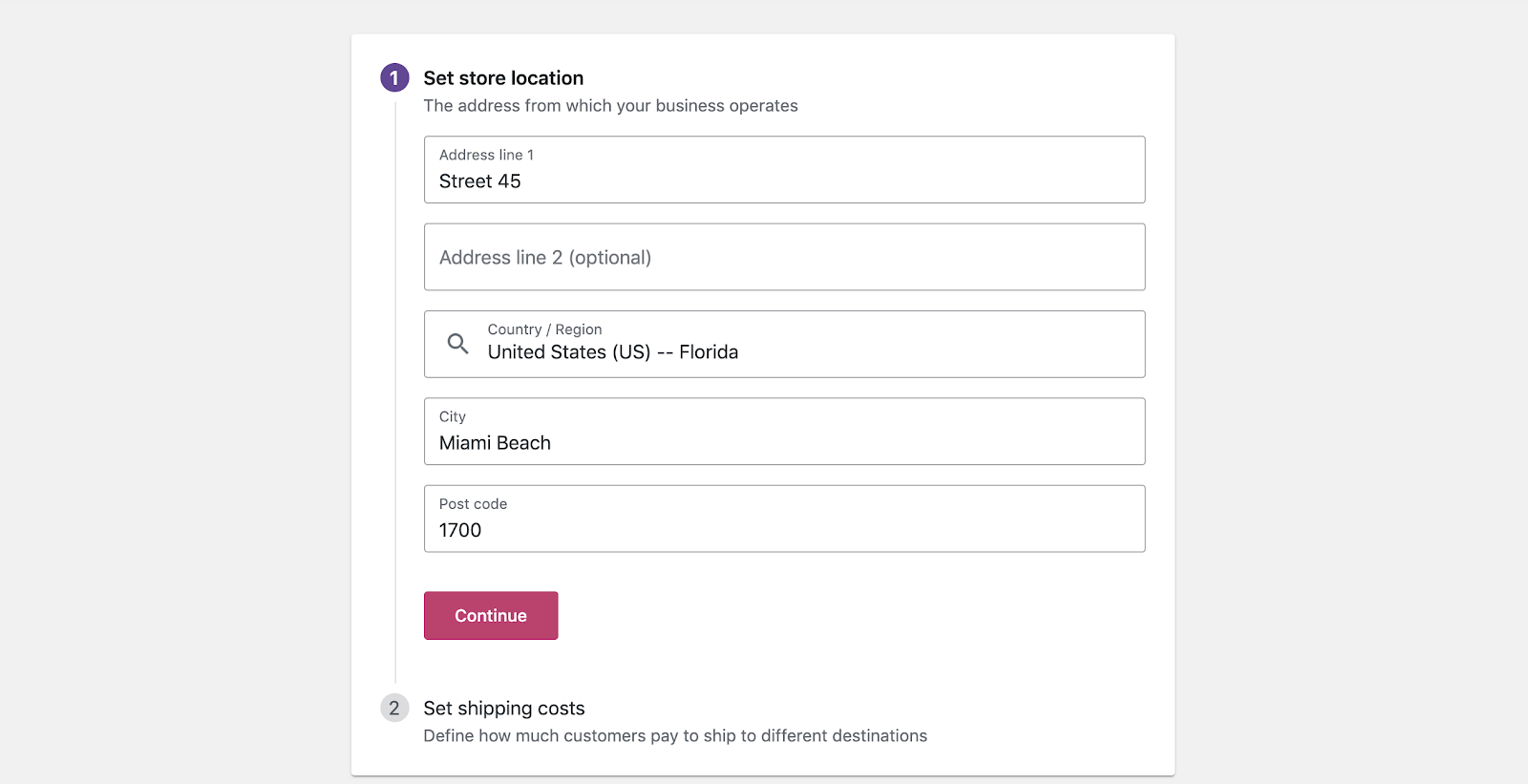Image resolution: width=1528 pixels, height=784 pixels.
Task: Click inside the Post code field
Action: pos(784,519)
